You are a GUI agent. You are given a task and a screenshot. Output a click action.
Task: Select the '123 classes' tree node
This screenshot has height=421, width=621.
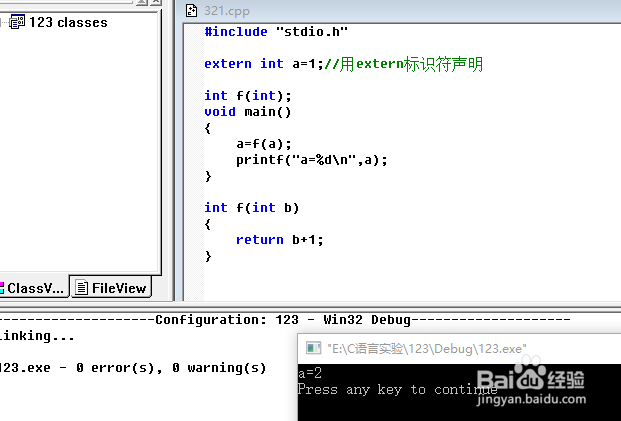click(68, 23)
